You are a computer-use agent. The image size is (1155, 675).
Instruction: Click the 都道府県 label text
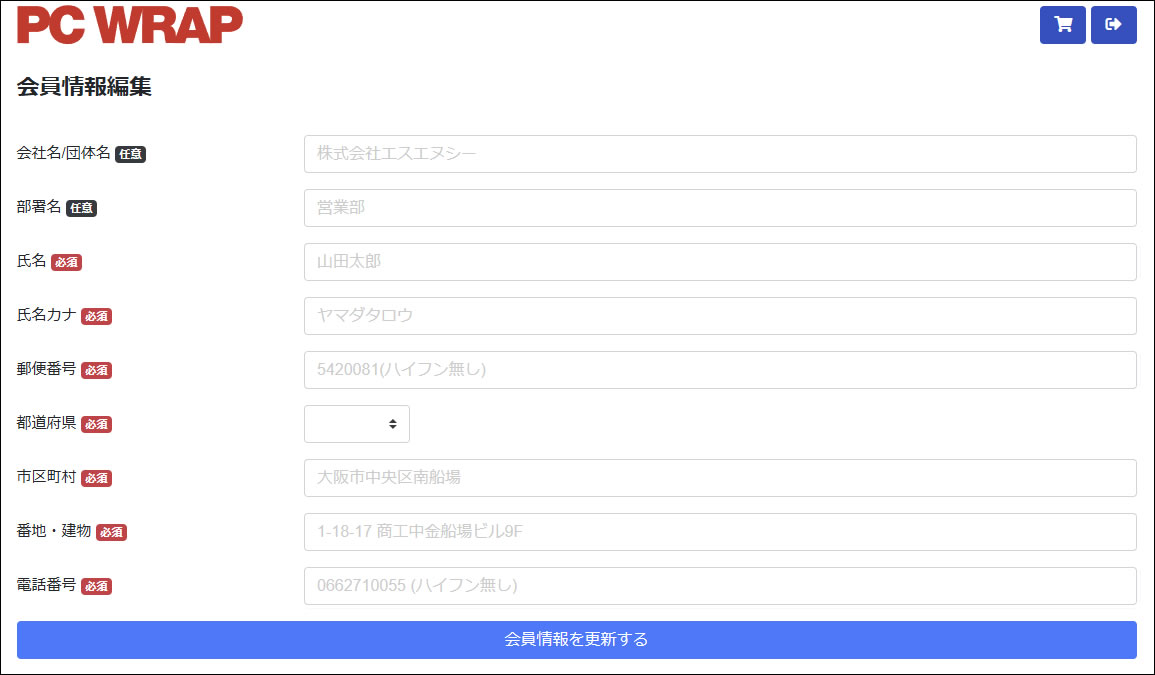coord(46,423)
